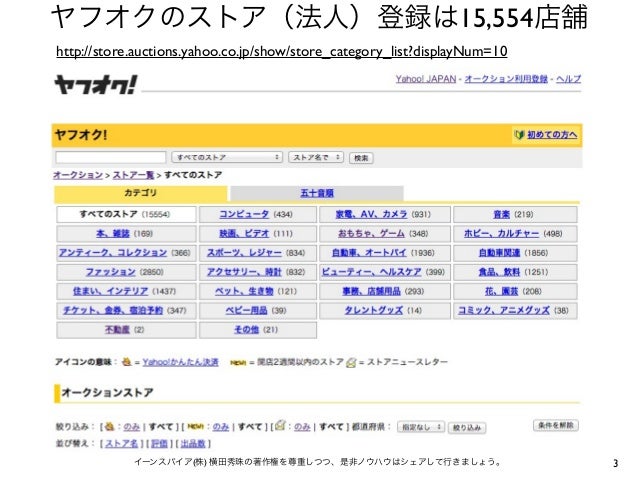Open the 音楽 category
This screenshot has height=479, width=638.
(501, 214)
